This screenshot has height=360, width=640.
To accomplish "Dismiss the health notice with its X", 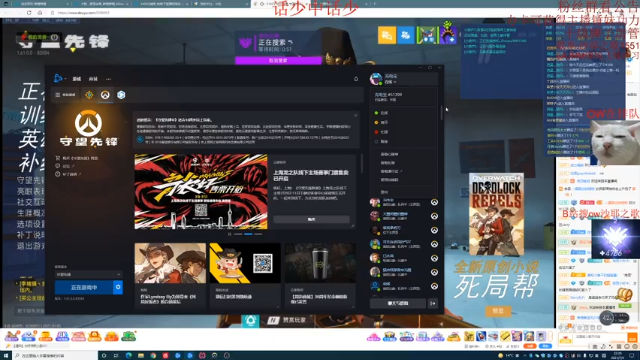I will coord(356,116).
